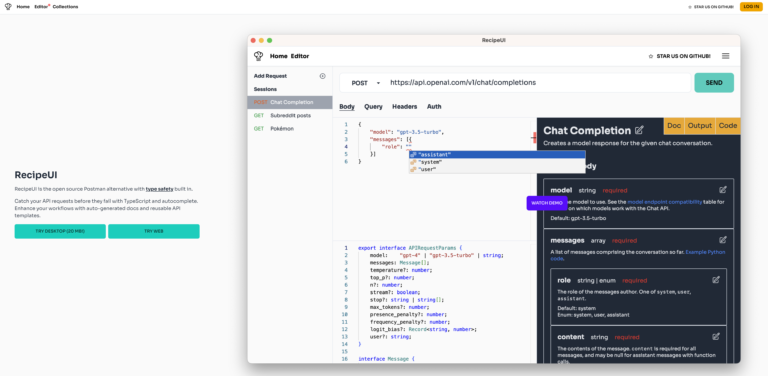
Task: Open the hamburger menu in the demo window
Action: point(725,56)
